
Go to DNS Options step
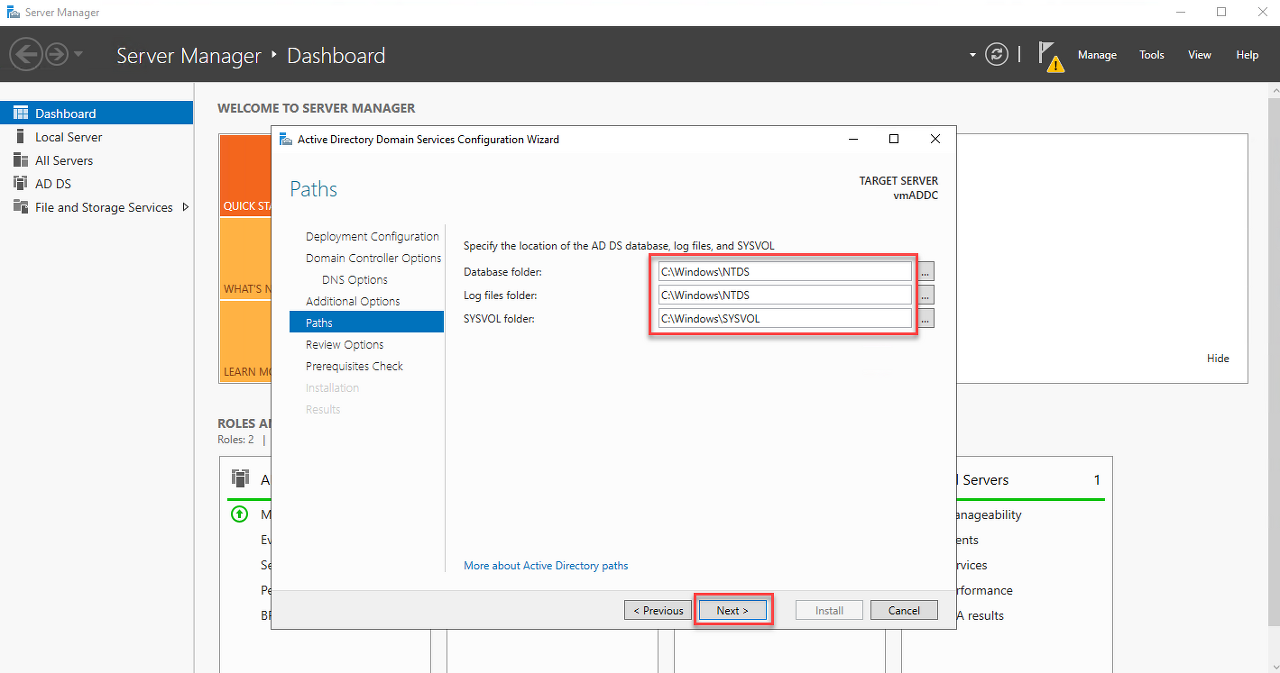355,280
